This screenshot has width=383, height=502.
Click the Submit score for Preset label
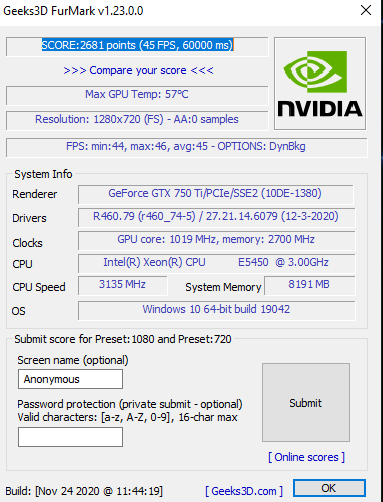coord(123,339)
